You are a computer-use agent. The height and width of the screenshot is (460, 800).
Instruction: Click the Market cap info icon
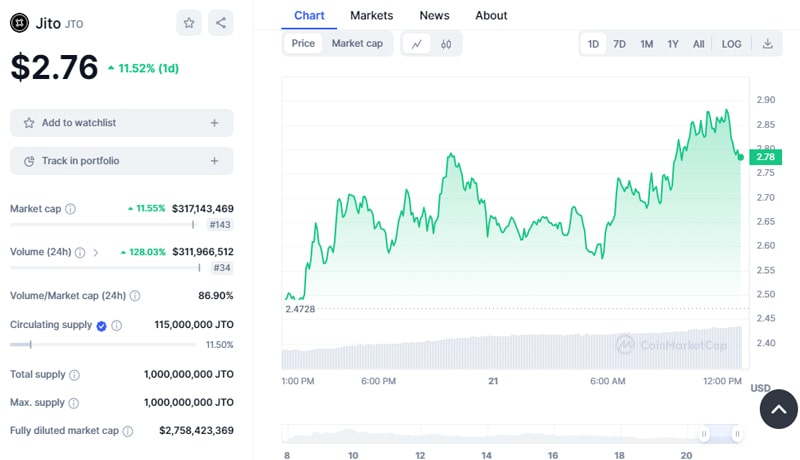click(x=70, y=209)
